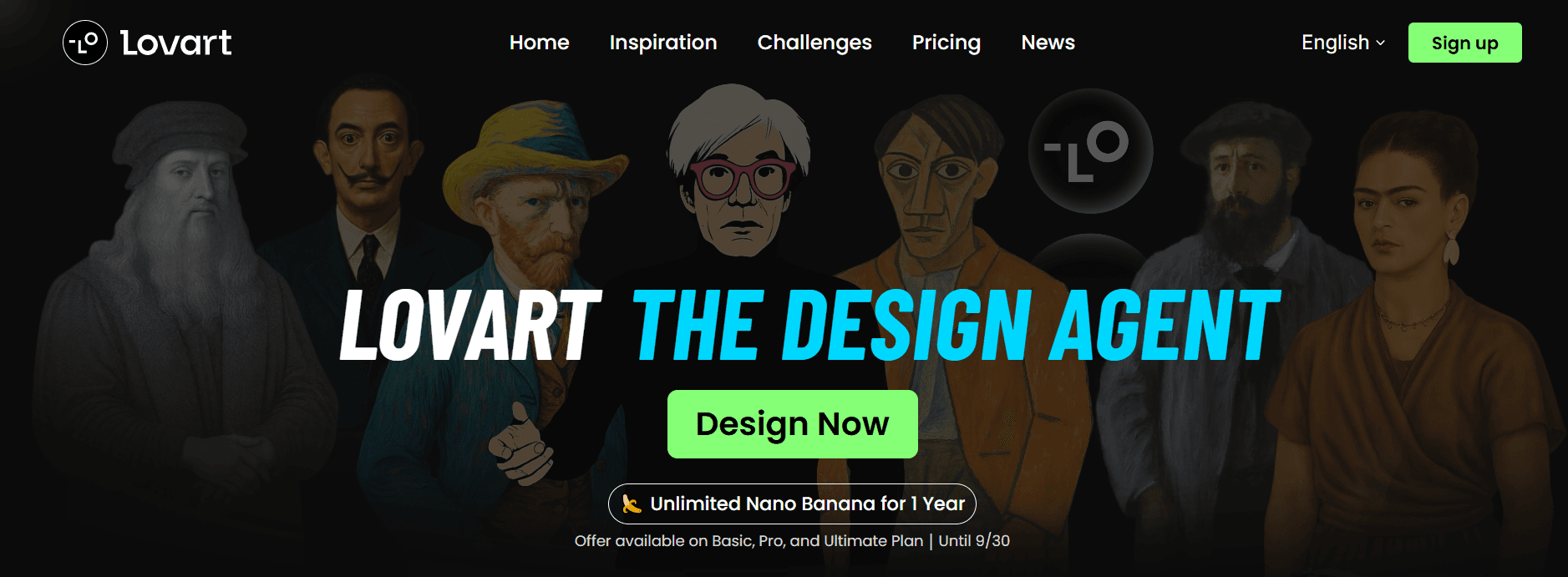Click the pointing hand illustration
Image resolution: width=1568 pixels, height=577 pixels.
[x=521, y=444]
